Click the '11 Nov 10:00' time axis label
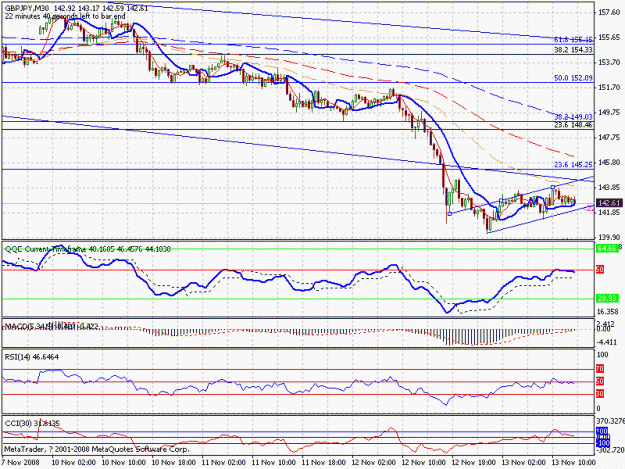Image resolution: width=625 pixels, height=469 pixels. click(273, 463)
